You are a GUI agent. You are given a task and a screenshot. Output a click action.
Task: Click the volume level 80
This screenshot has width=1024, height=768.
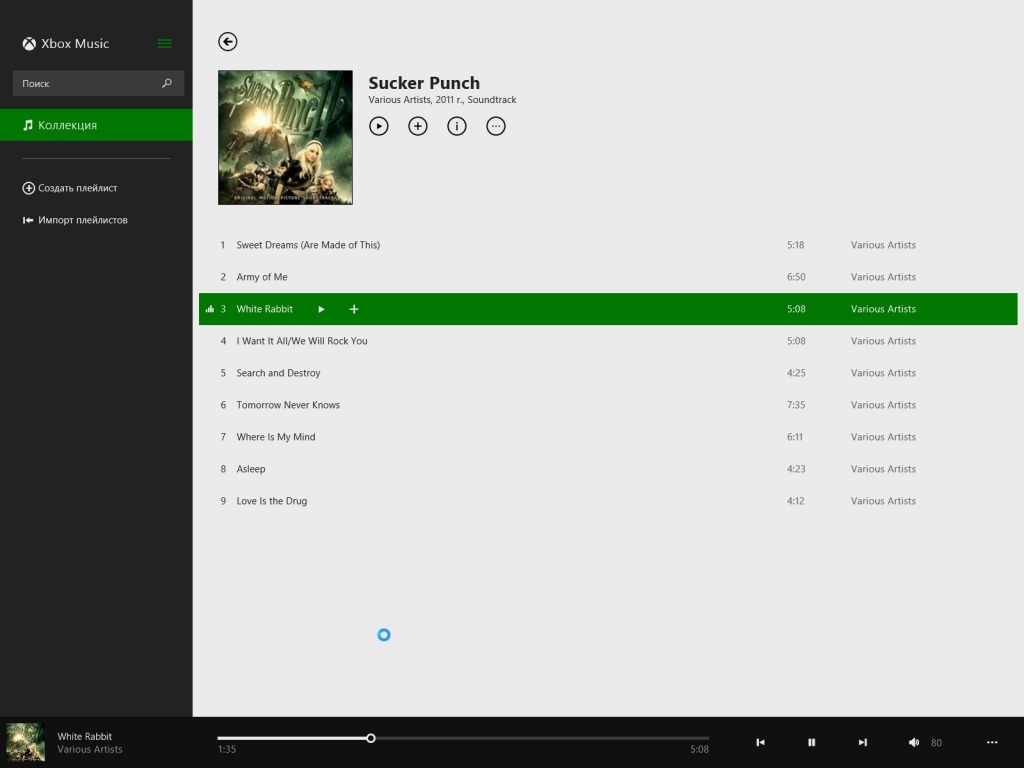(936, 743)
